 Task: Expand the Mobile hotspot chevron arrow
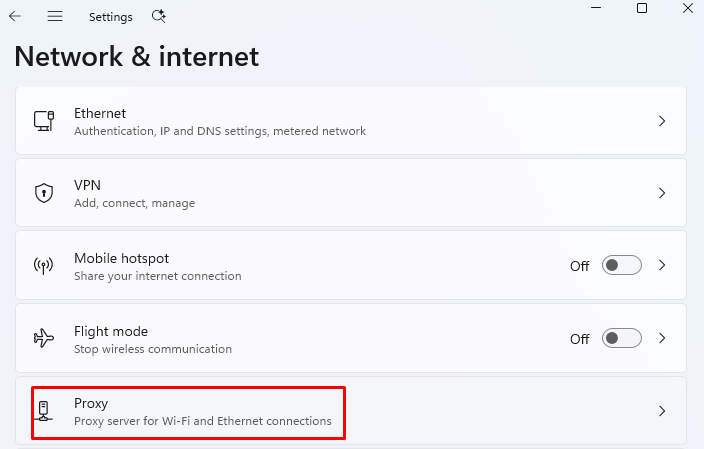point(662,265)
